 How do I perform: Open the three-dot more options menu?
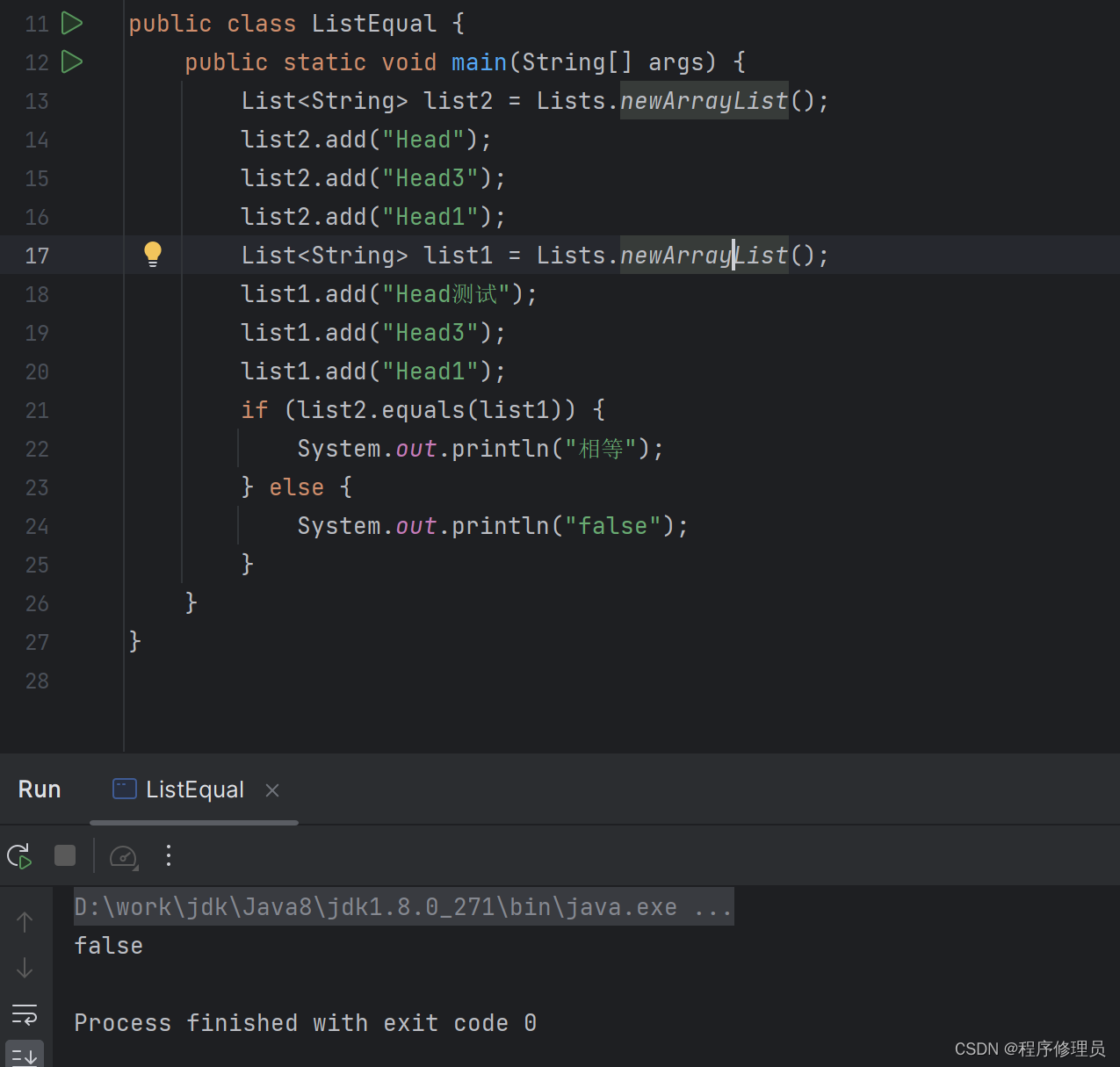(169, 855)
